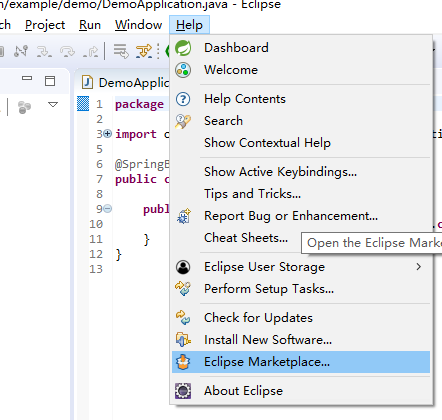Click the Welcome globe icon

pyautogui.click(x=183, y=70)
